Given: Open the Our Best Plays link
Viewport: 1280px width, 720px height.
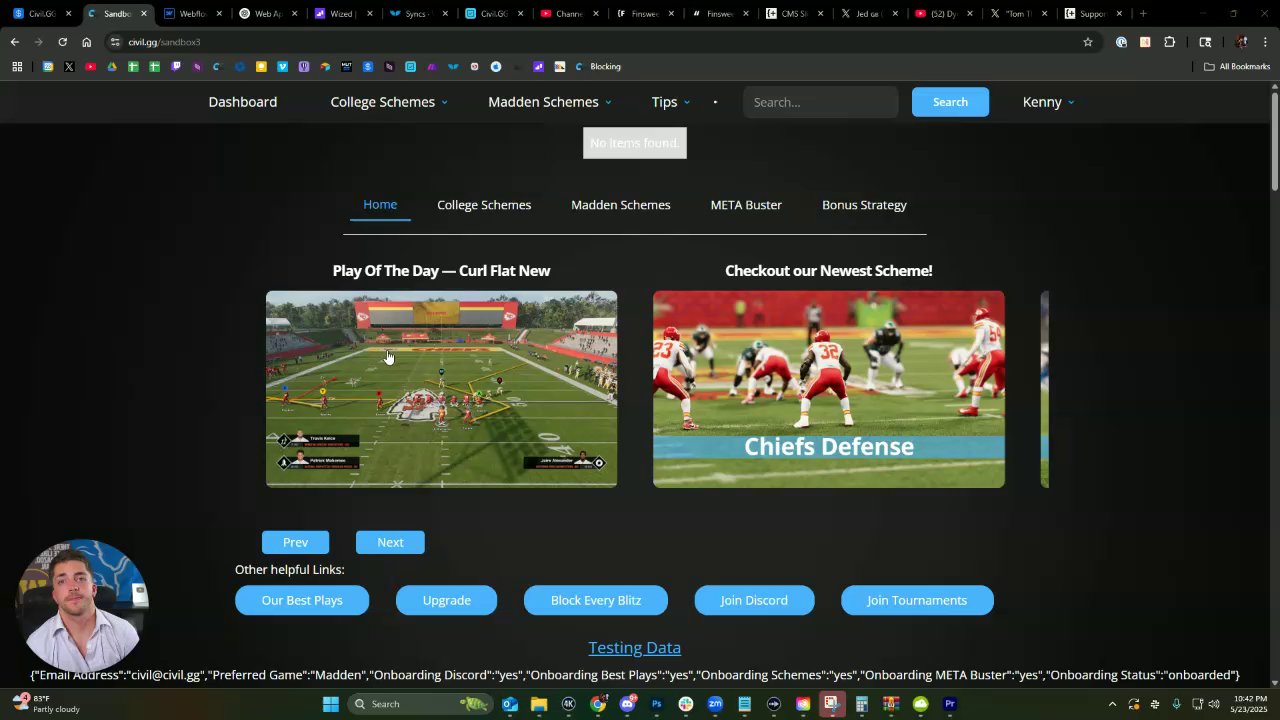Looking at the screenshot, I should [302, 600].
